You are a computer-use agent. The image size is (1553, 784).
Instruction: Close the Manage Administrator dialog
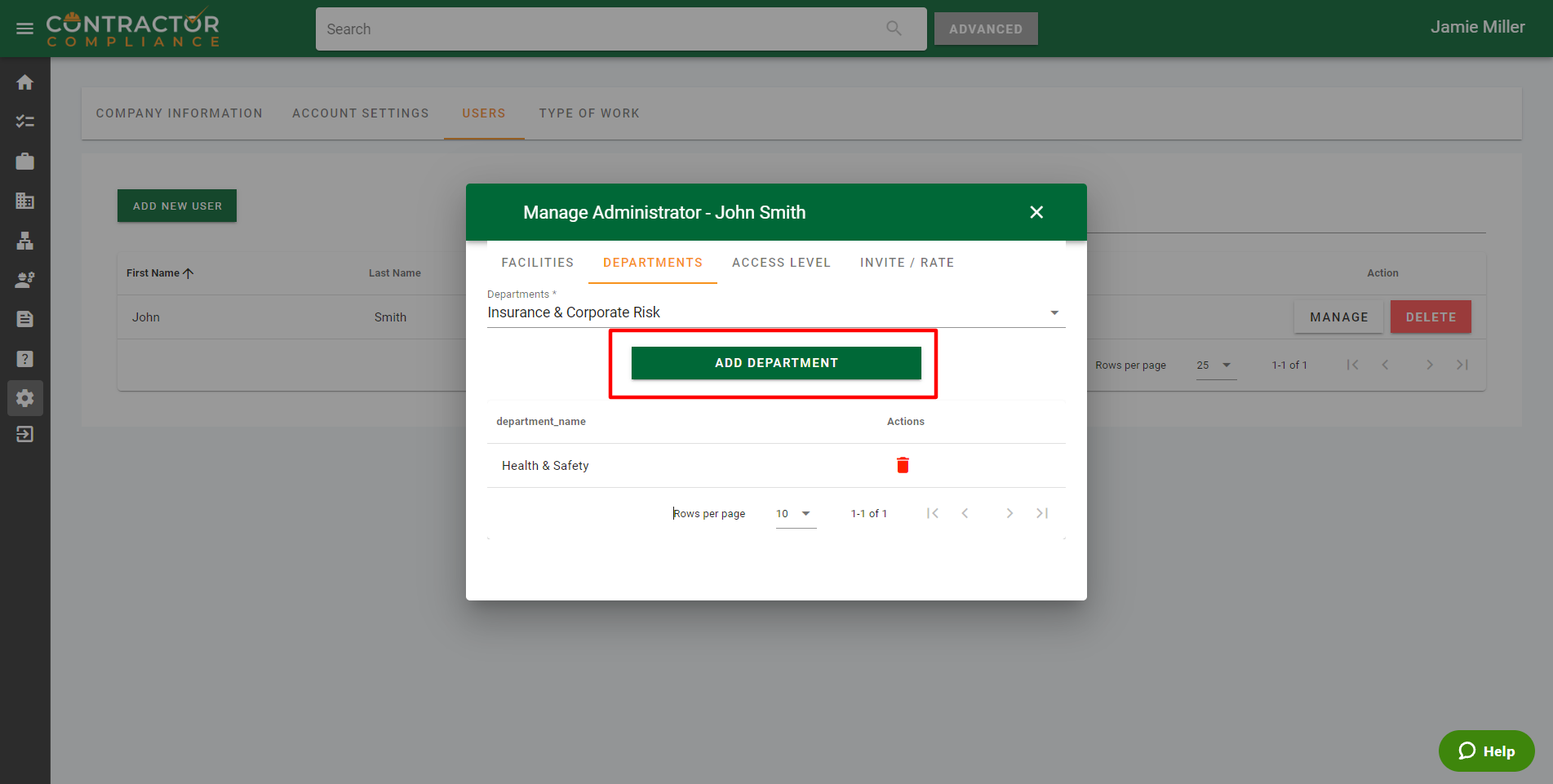pos(1036,212)
